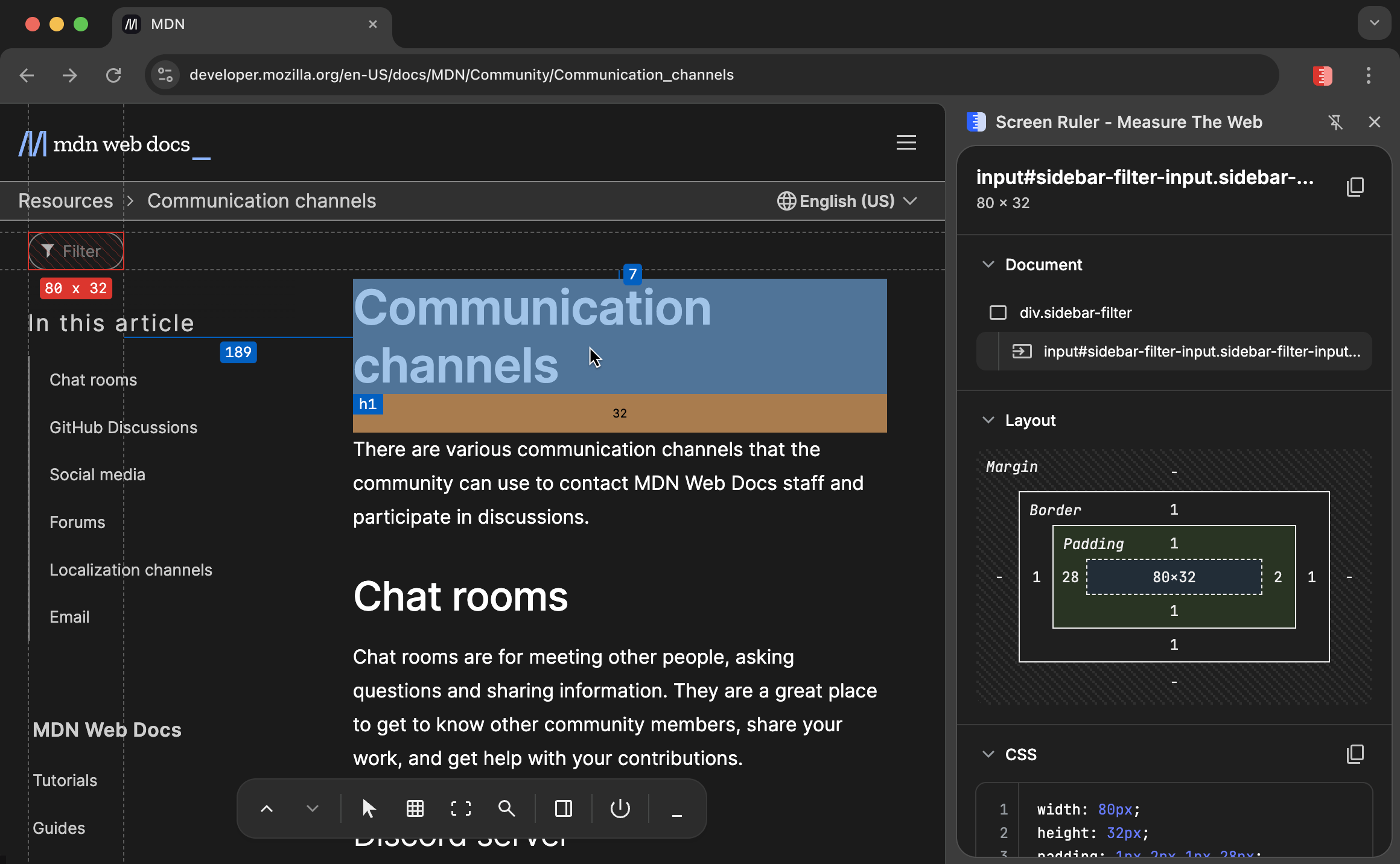The width and height of the screenshot is (1400, 864).
Task: Toggle the side panel layout icon
Action: click(x=564, y=808)
